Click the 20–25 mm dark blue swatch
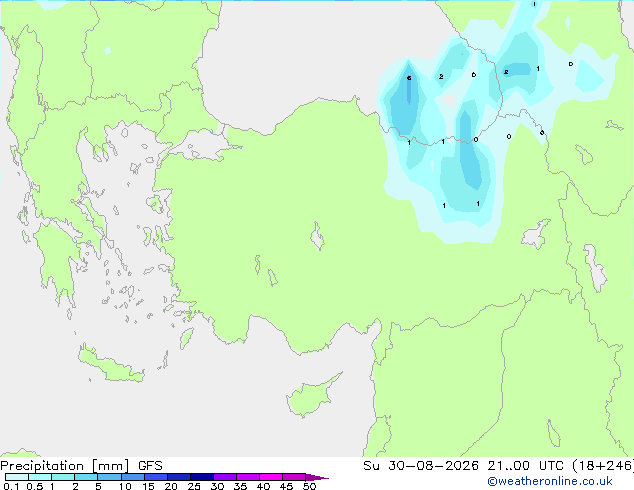Image resolution: width=634 pixels, height=490 pixels. coord(178,477)
